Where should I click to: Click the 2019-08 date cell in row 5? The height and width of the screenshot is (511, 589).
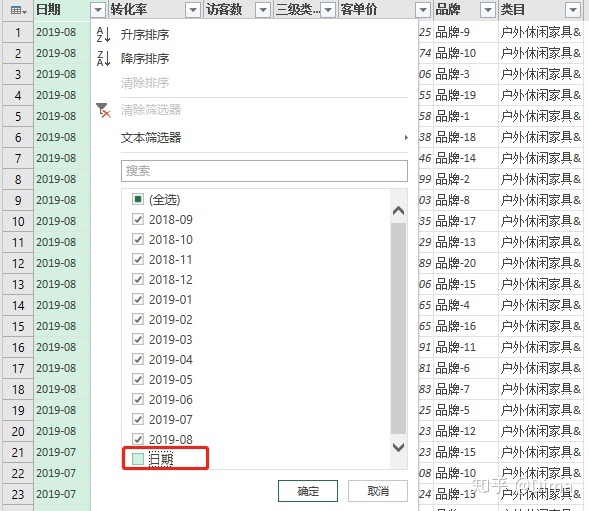pyautogui.click(x=62, y=116)
